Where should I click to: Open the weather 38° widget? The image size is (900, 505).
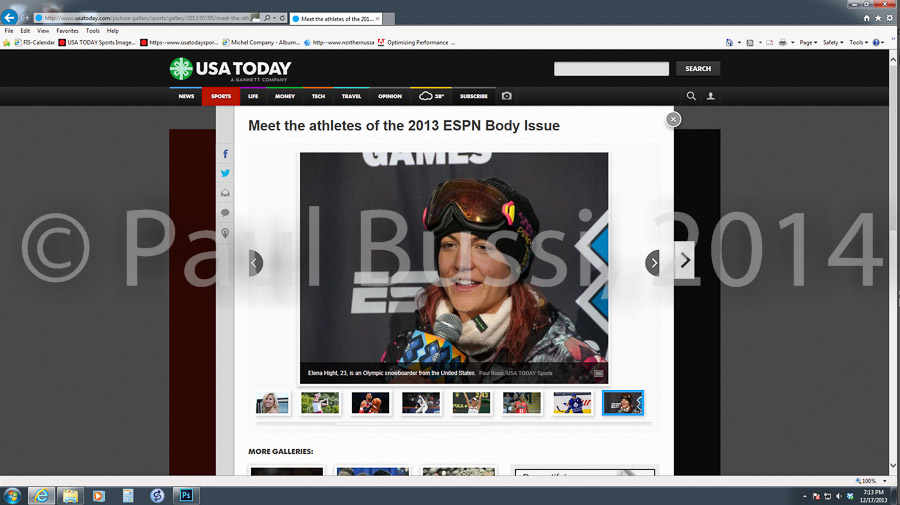432,96
